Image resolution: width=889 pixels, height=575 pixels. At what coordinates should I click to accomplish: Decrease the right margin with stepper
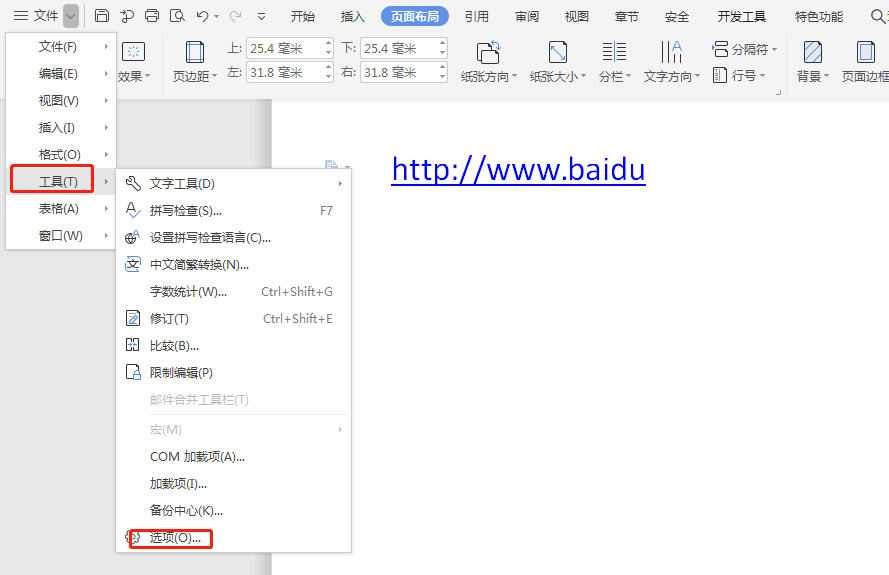click(x=443, y=77)
